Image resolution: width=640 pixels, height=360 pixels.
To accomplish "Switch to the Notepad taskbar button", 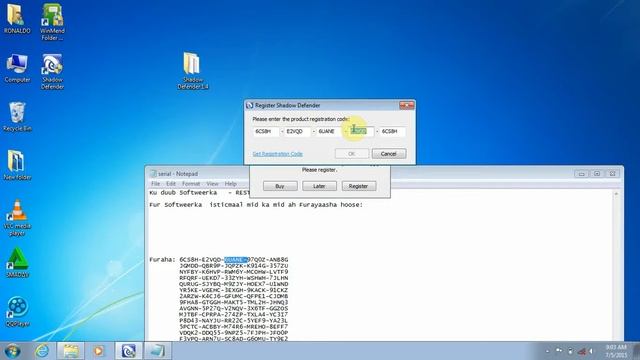I will click(157, 351).
